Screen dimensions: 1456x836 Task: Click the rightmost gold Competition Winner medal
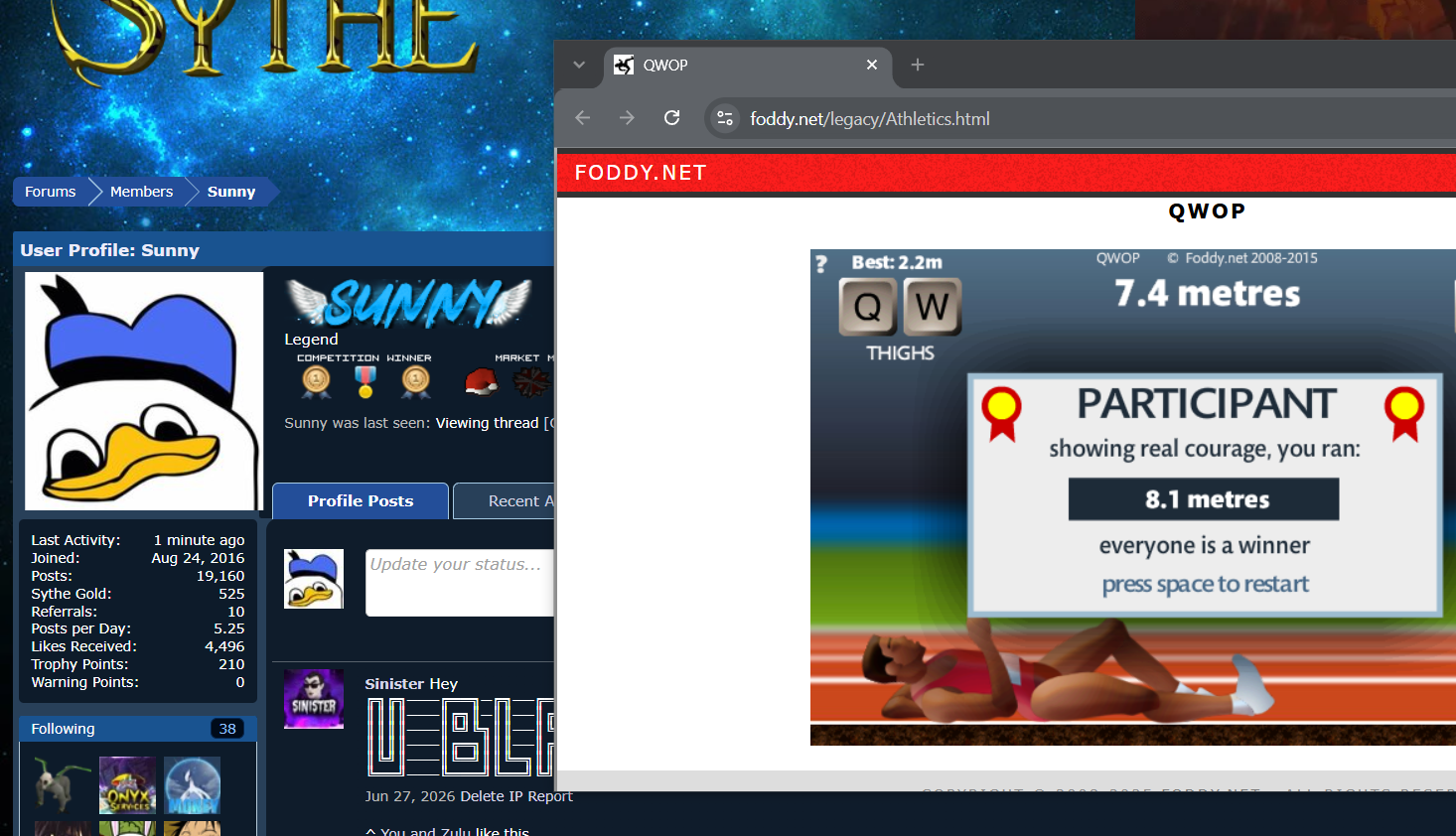pos(415,380)
